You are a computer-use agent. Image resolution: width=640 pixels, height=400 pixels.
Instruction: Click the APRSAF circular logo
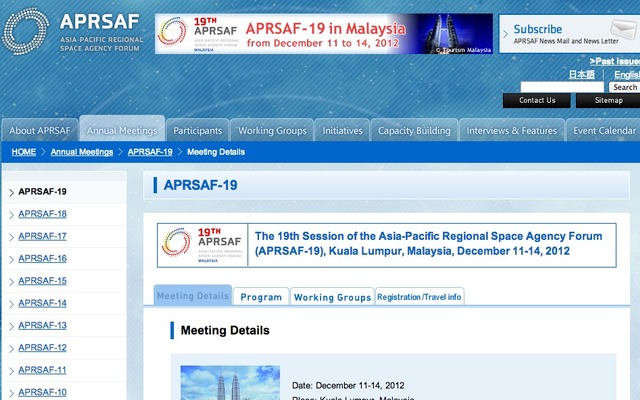tap(25, 31)
